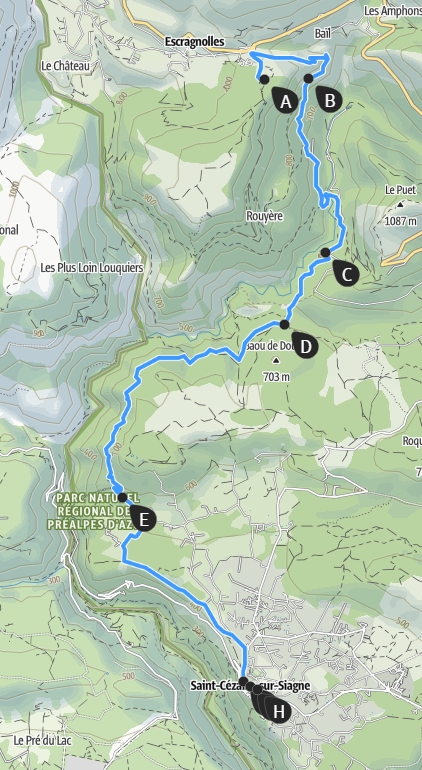Click the Rouyère place label
Image resolution: width=422 pixels, height=770 pixels.
point(264,216)
